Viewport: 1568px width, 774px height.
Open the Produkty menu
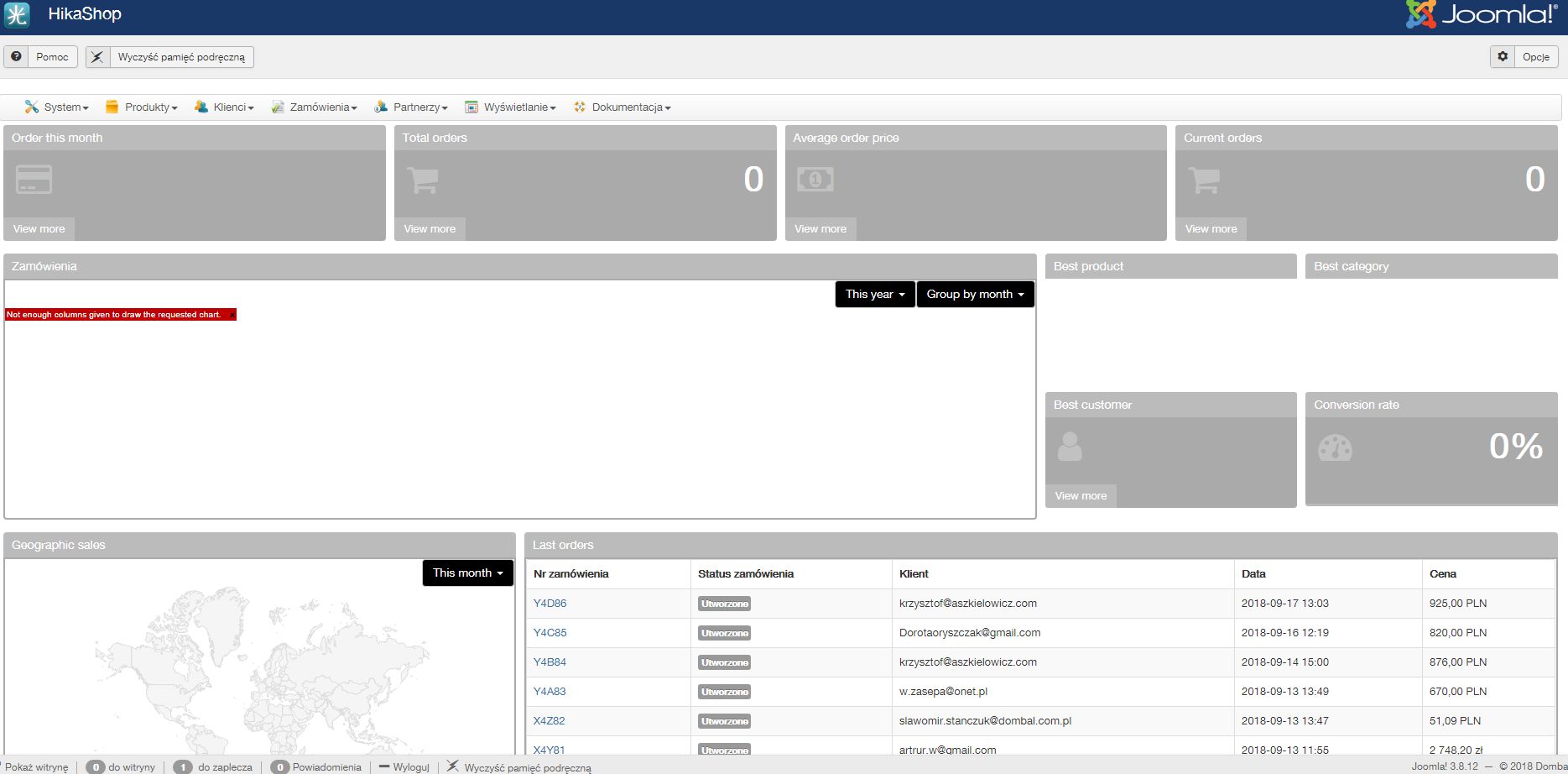[142, 107]
